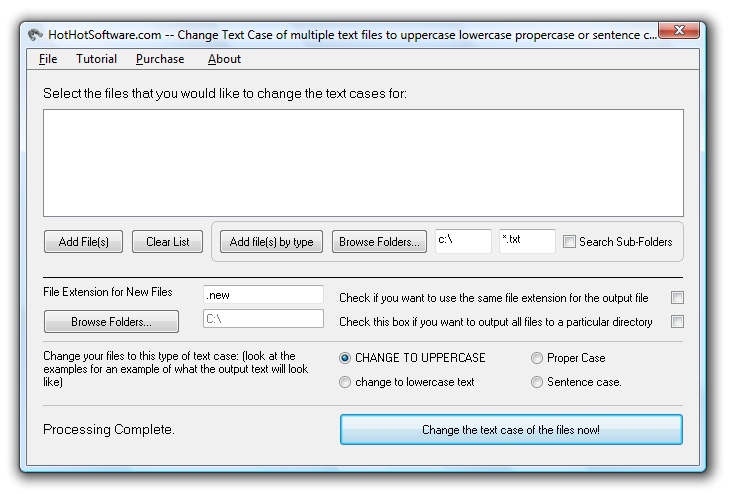
Task: Open the File menu
Action: [x=48, y=59]
